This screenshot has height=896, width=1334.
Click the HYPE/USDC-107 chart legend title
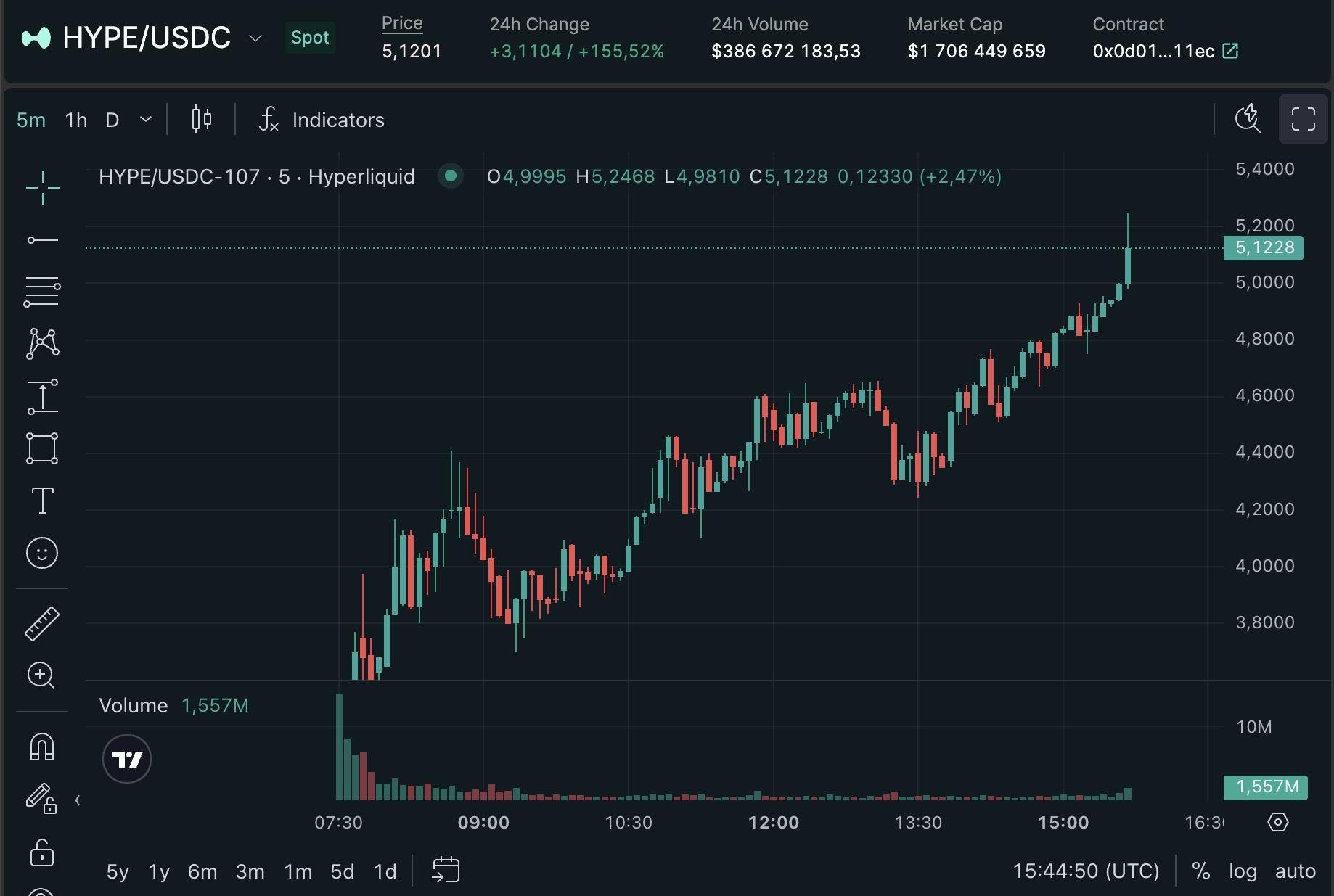coord(257,176)
